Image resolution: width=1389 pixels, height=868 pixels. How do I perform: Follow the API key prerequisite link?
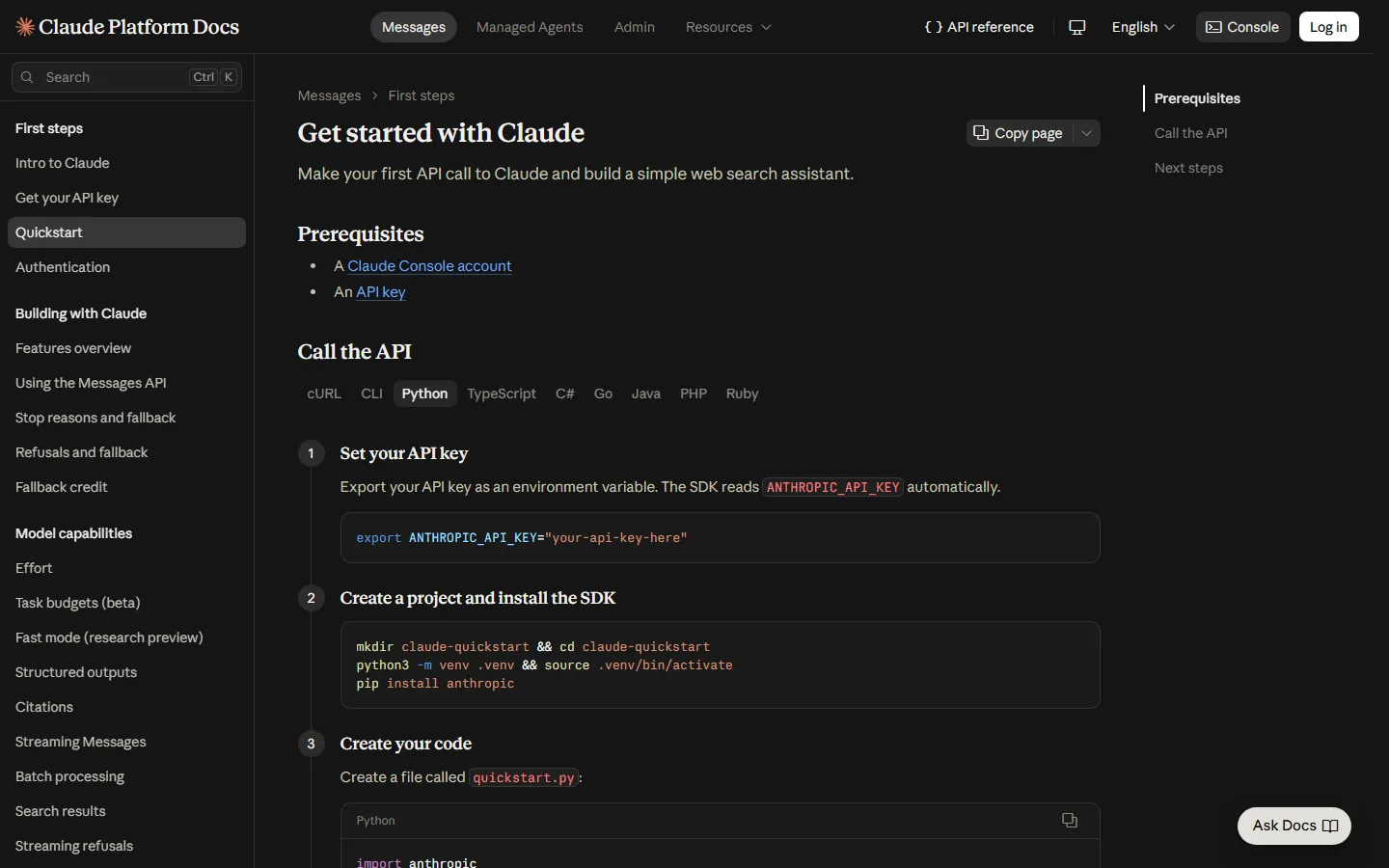click(381, 292)
